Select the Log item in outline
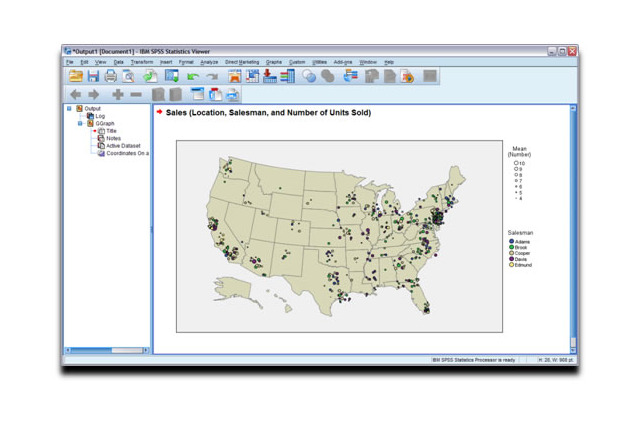The width and height of the screenshot is (640, 426). (100, 116)
